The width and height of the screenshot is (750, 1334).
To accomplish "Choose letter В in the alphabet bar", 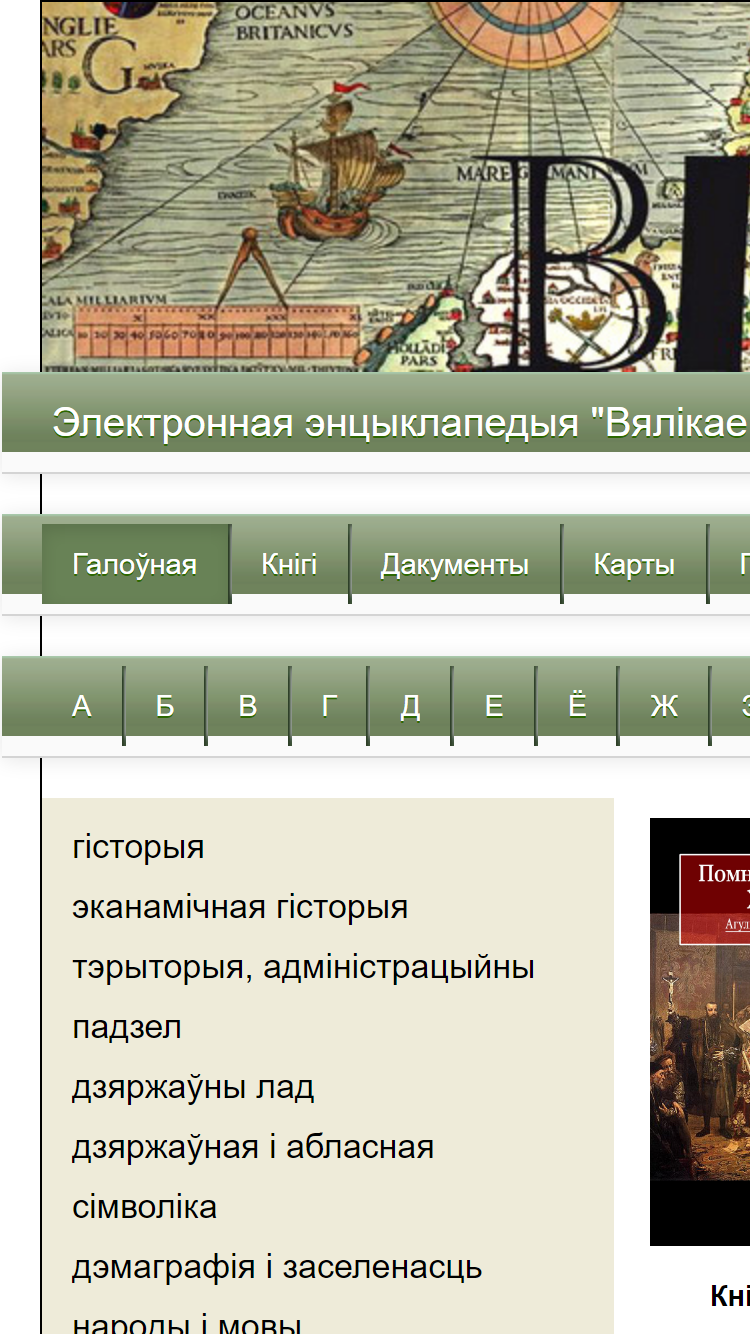I will pyautogui.click(x=248, y=706).
